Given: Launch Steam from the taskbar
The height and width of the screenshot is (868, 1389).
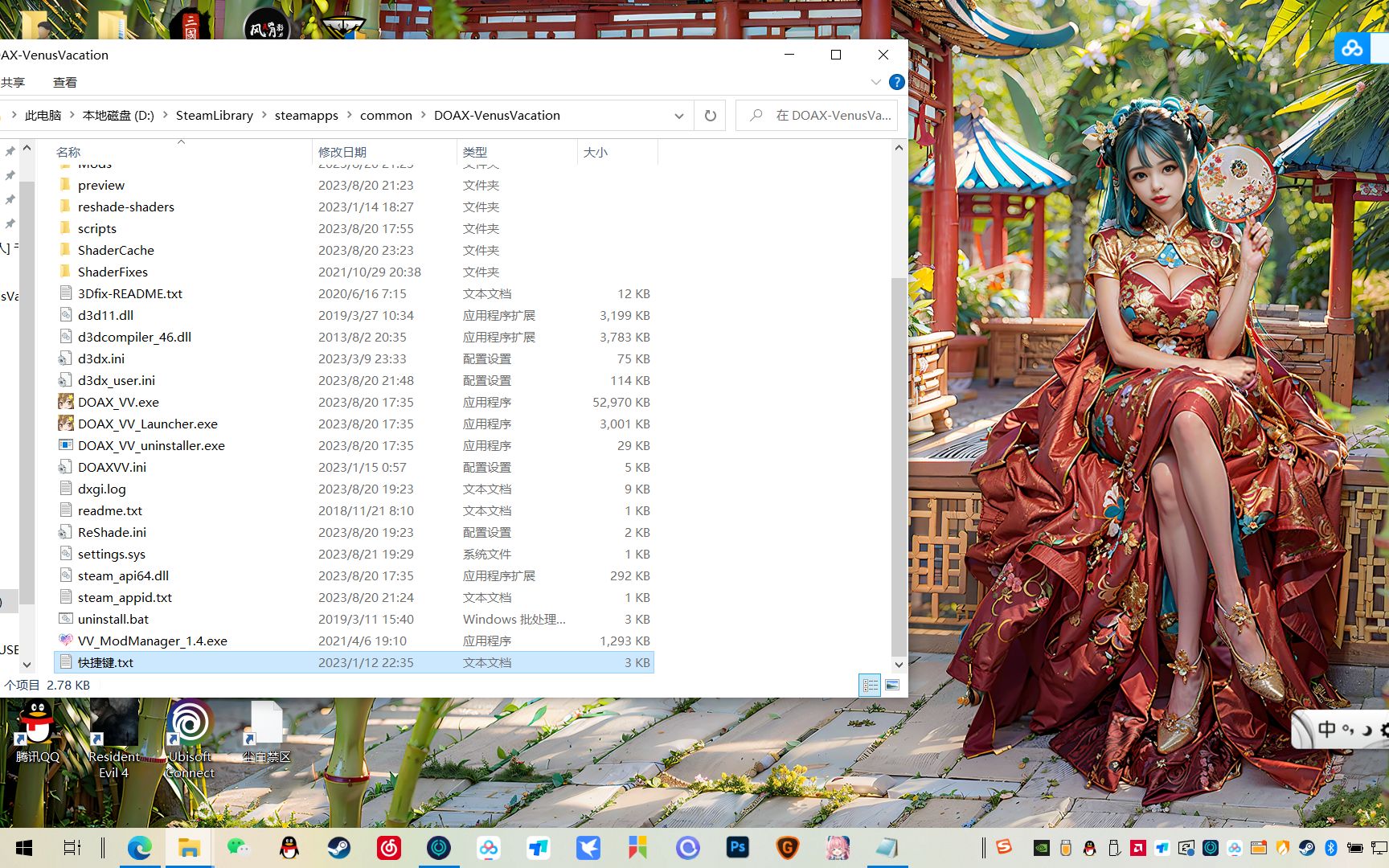Looking at the screenshot, I should click(338, 847).
